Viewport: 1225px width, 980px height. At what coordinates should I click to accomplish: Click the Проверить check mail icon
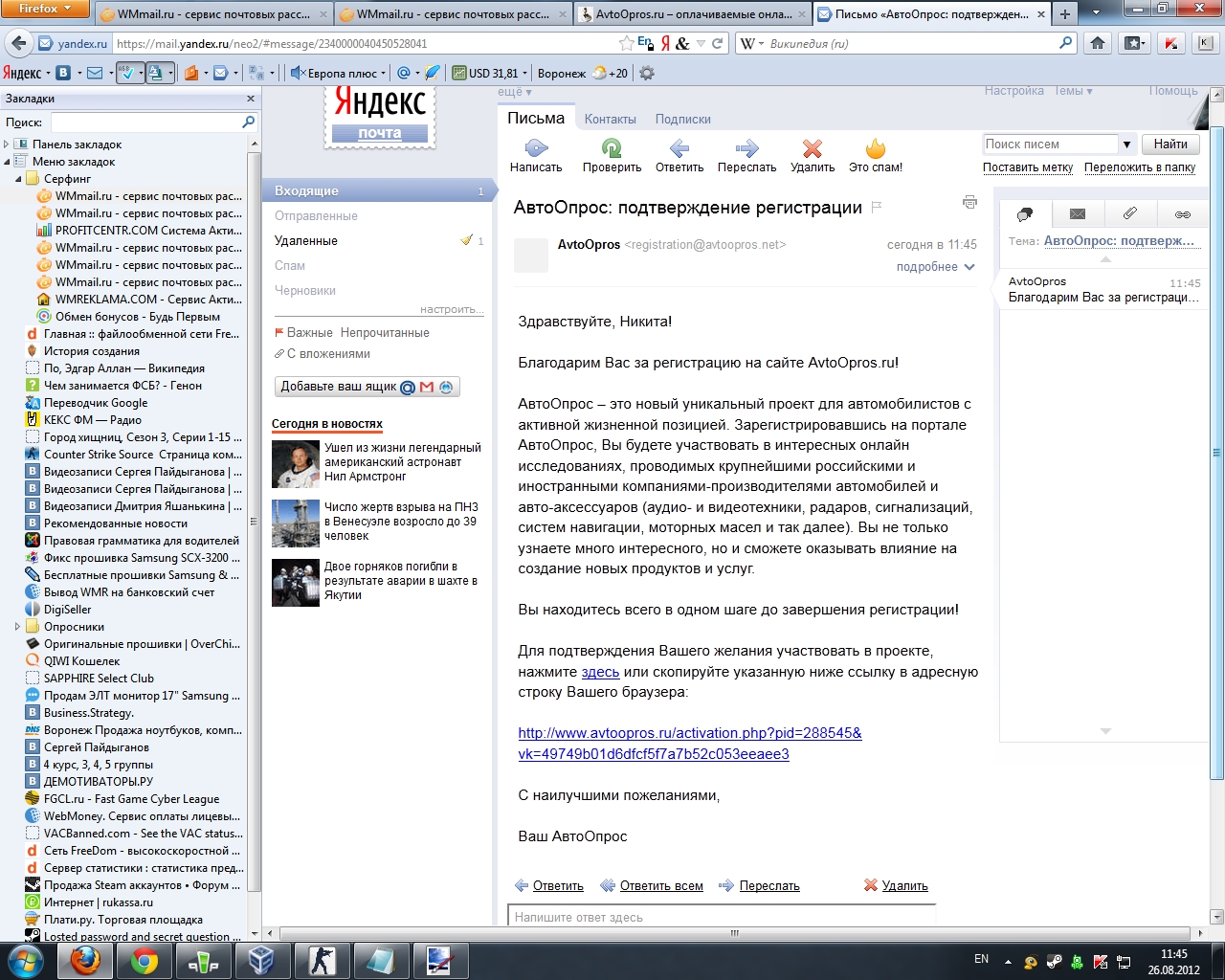click(x=612, y=148)
